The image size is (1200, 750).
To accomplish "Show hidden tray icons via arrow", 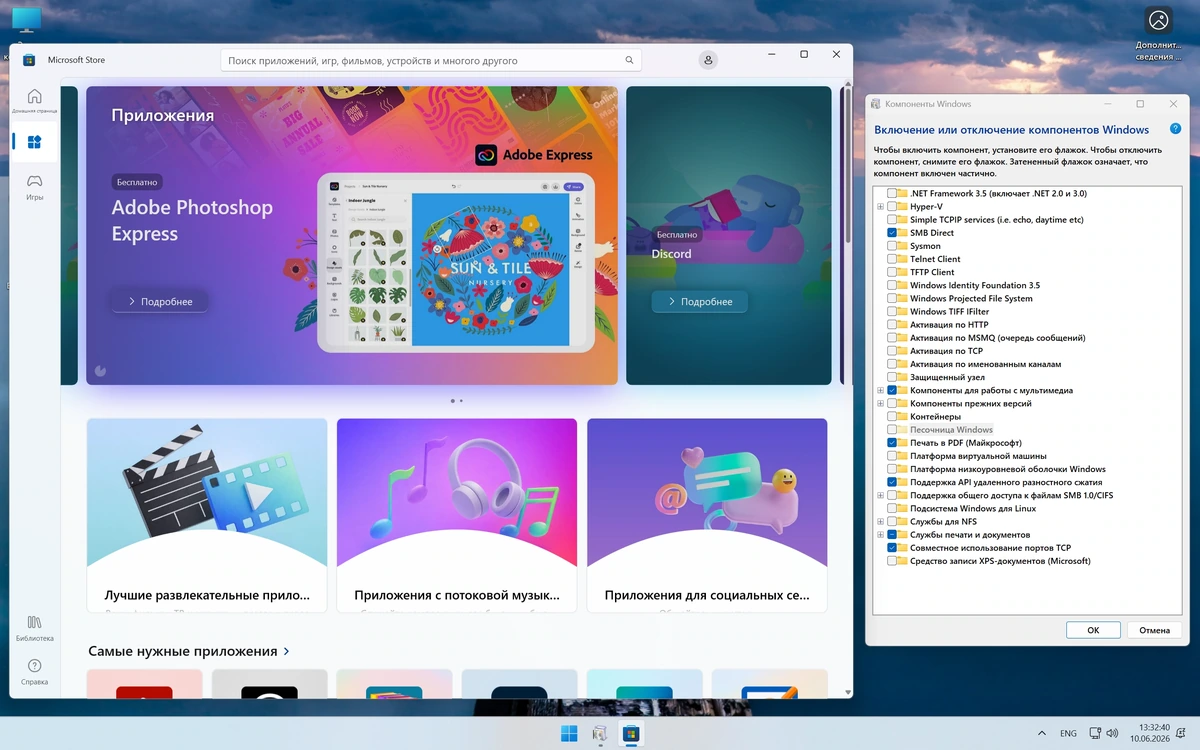I will (1042, 733).
